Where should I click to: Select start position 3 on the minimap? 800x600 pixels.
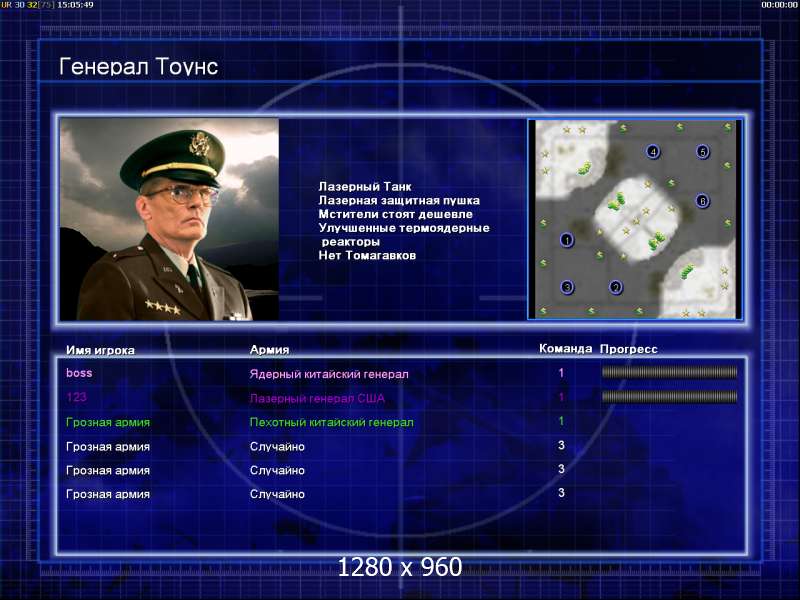[567, 287]
